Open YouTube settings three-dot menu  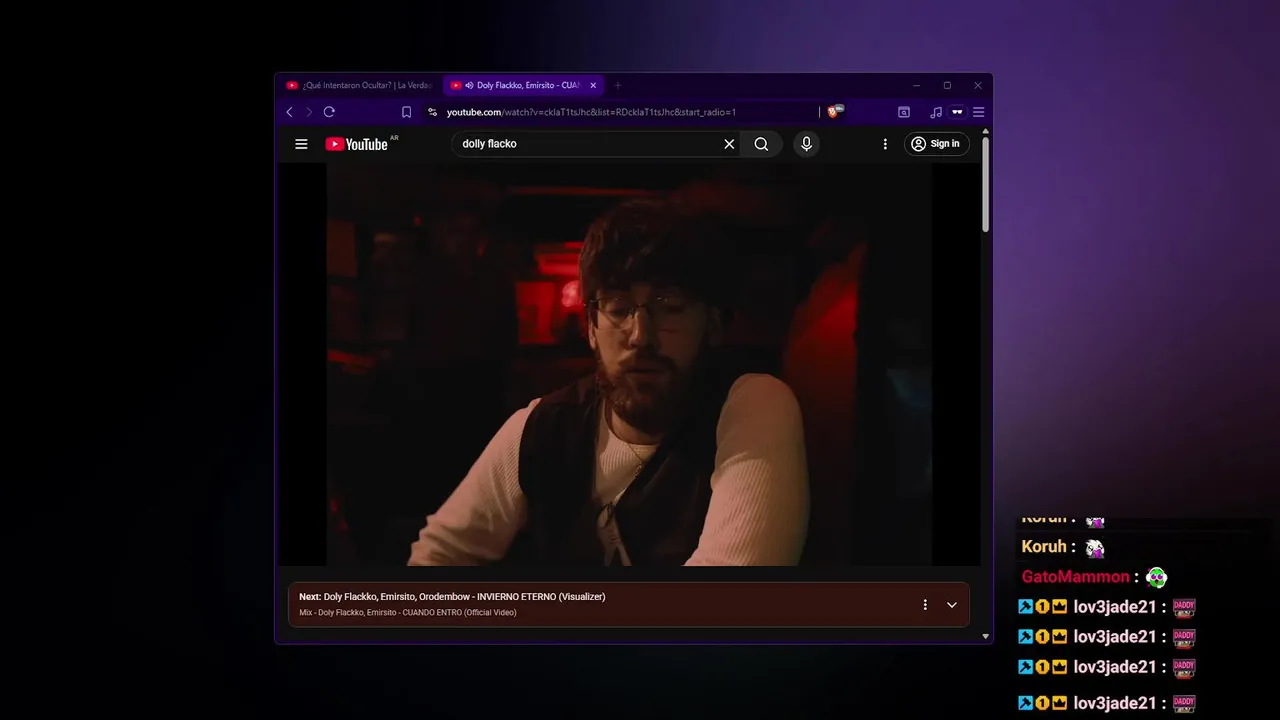coord(885,144)
